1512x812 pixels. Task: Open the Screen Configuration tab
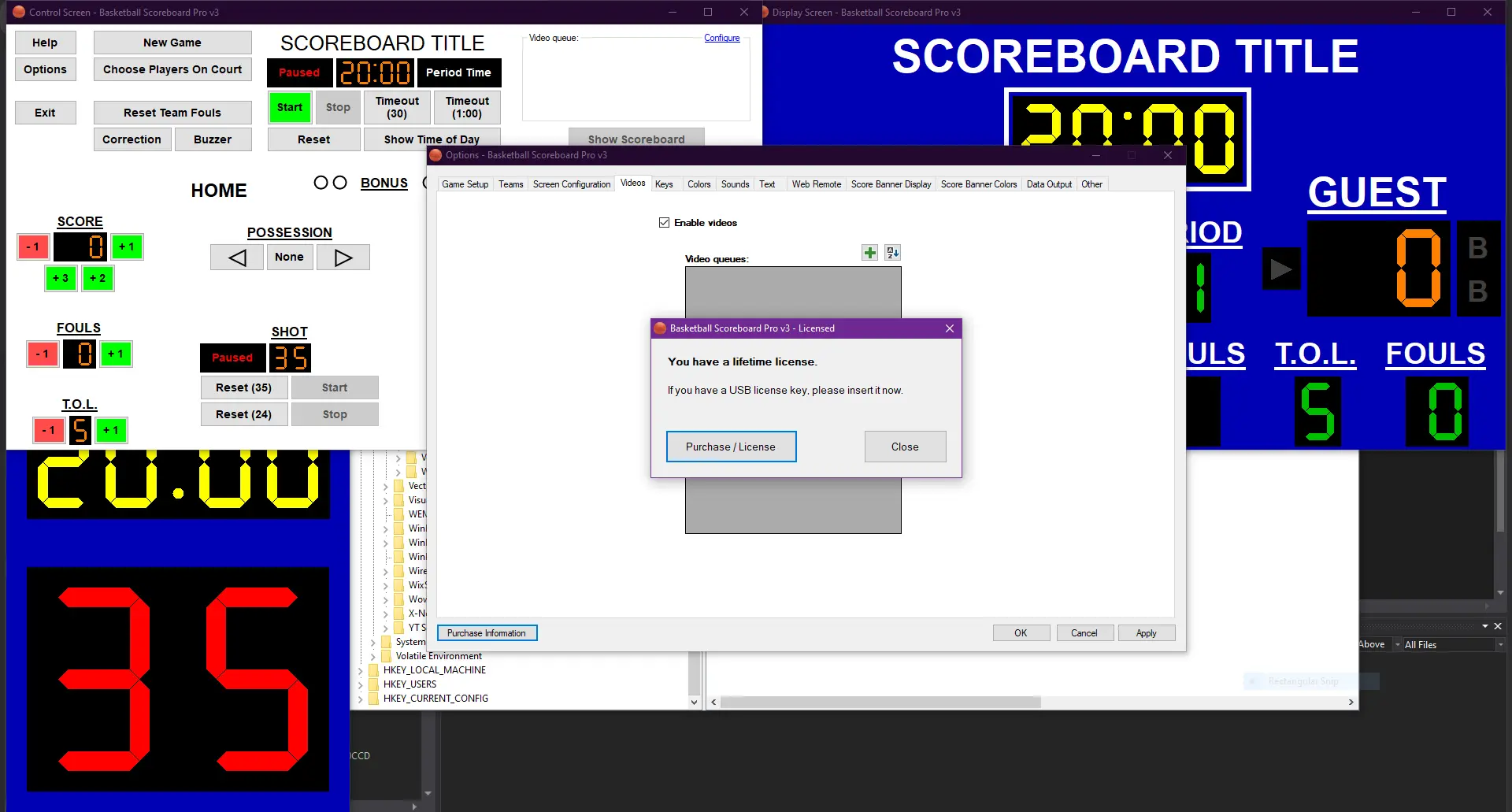[572, 184]
